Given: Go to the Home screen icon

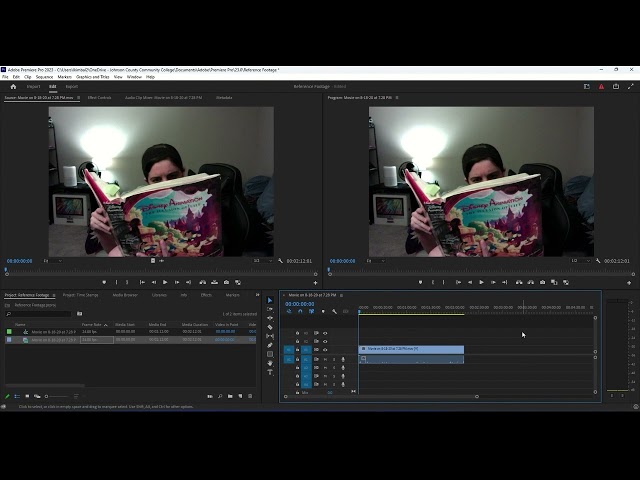Looking at the screenshot, I should click(x=13, y=87).
